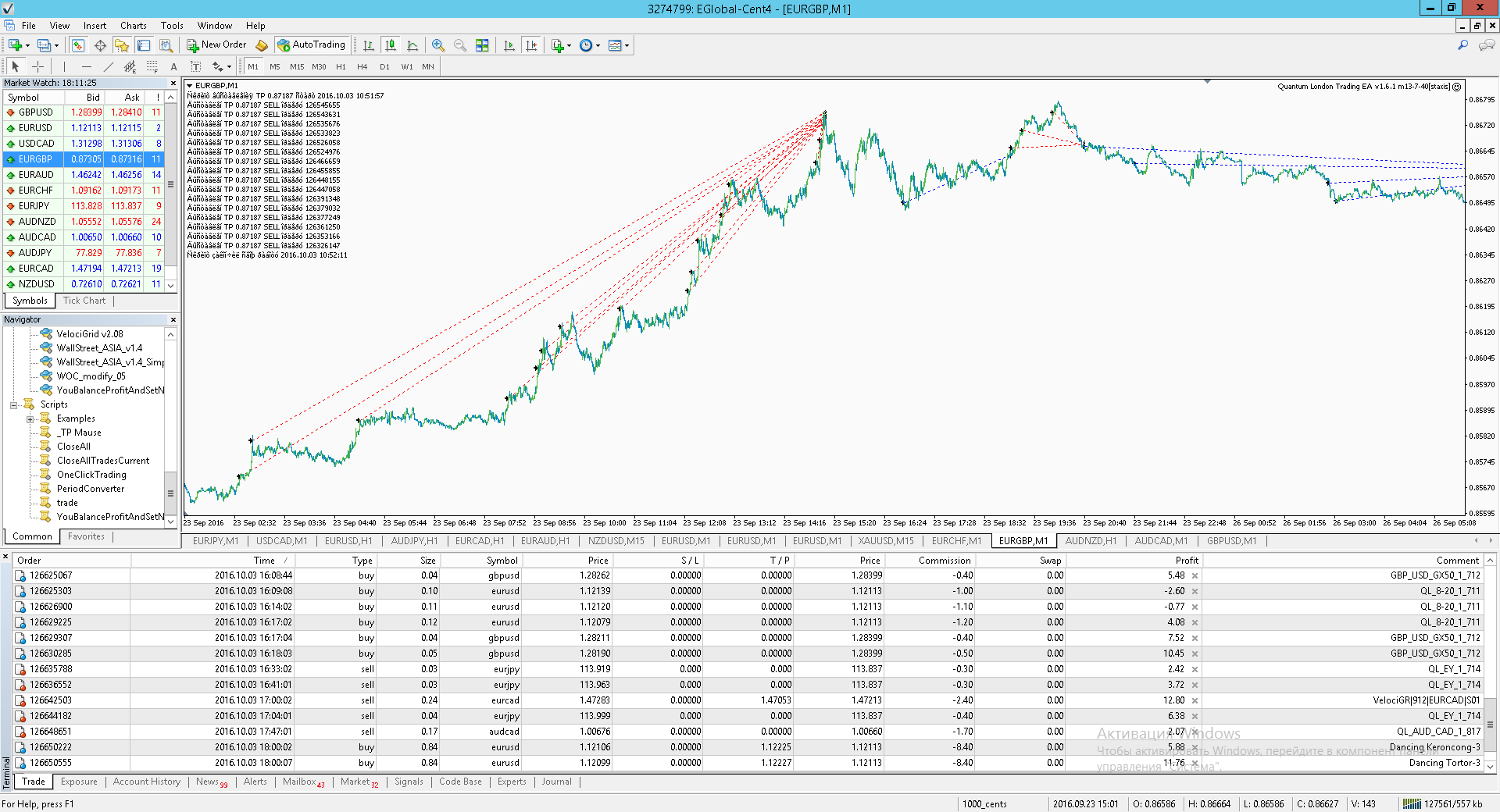Create a new chart via toolbar icon
This screenshot has height=812, width=1500.
(15, 45)
